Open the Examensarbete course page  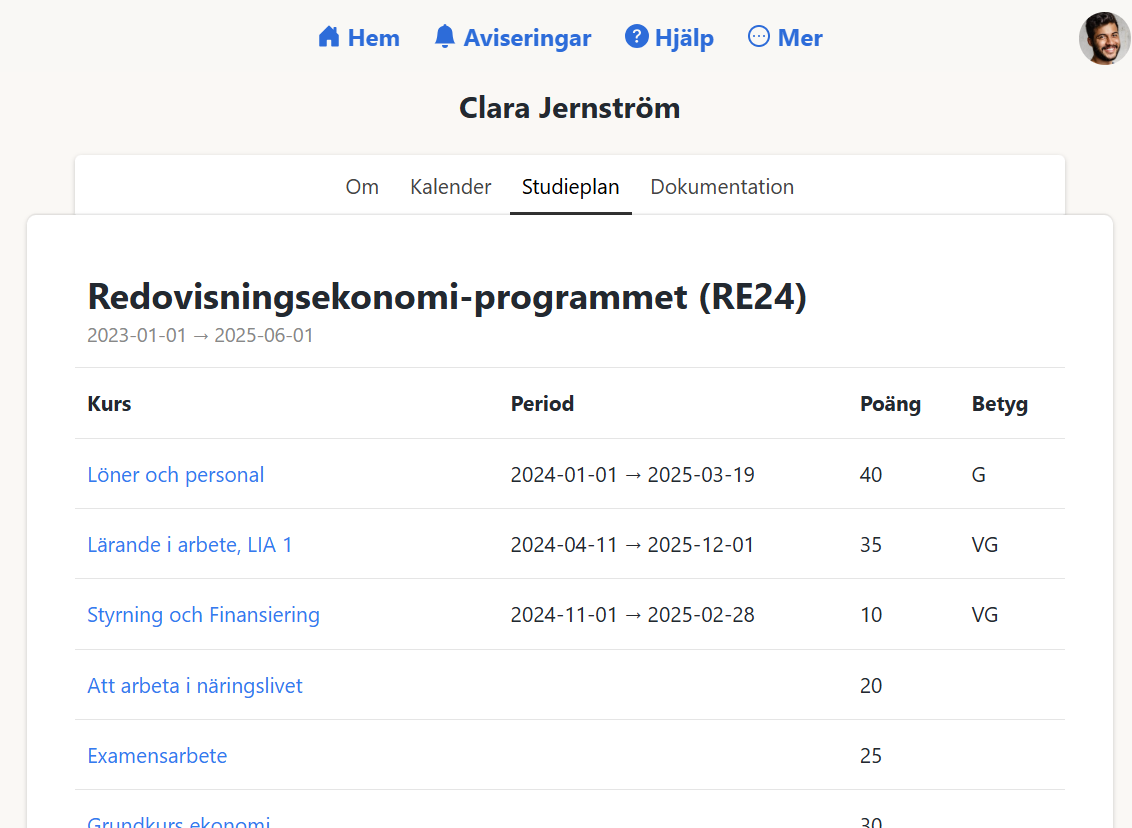click(157, 756)
